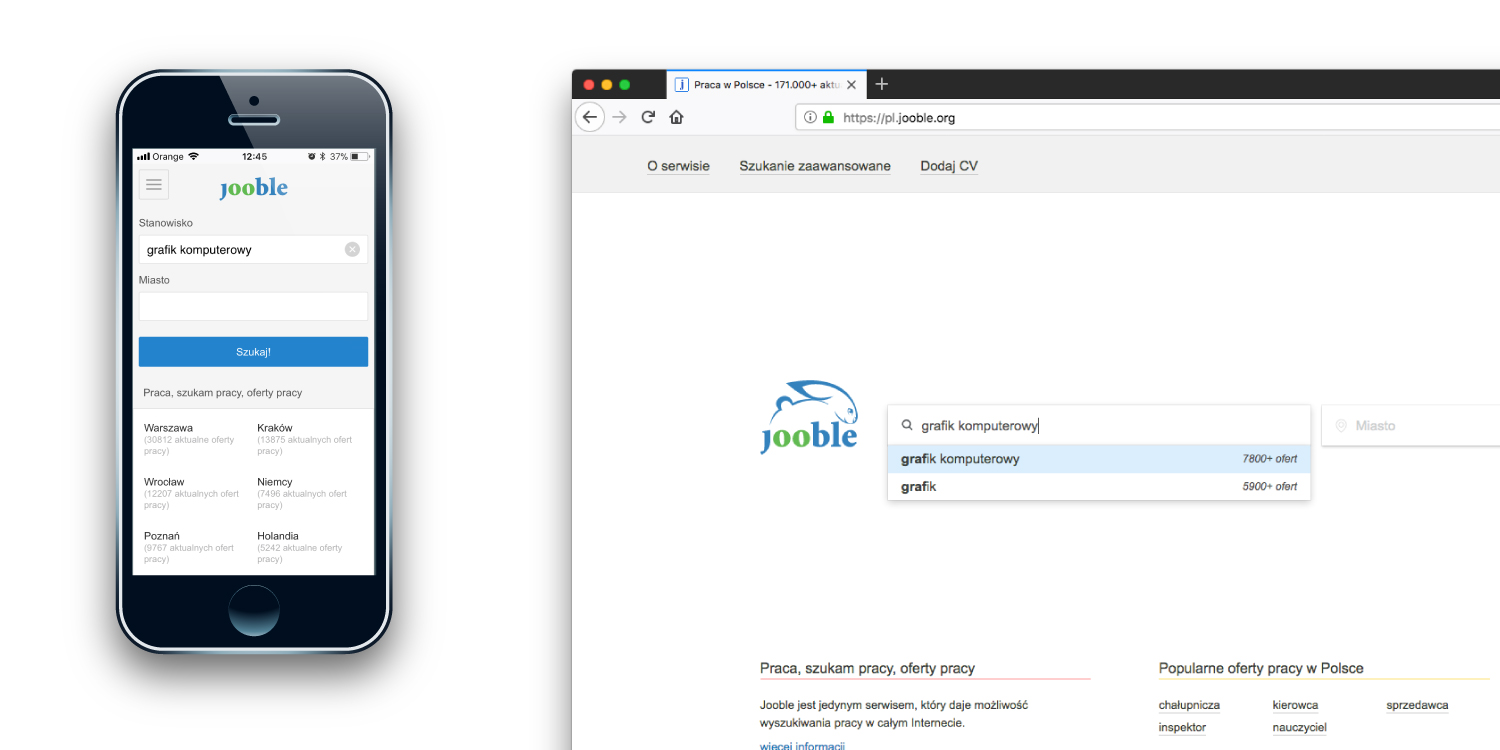The width and height of the screenshot is (1500, 750).
Task: Open Dodaj CV menu link
Action: point(949,166)
